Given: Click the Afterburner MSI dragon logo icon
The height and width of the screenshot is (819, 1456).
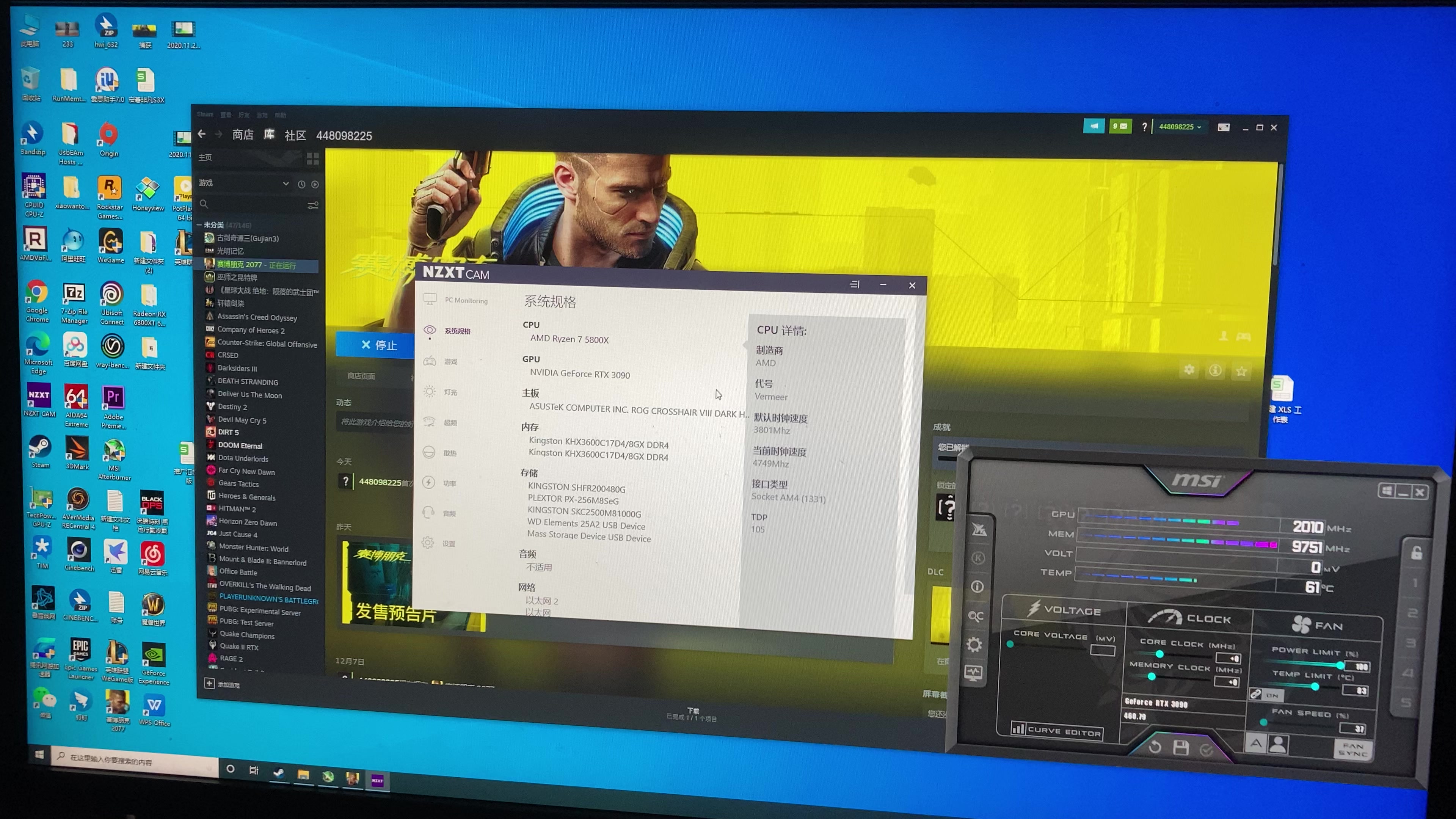Looking at the screenshot, I should 979,529.
